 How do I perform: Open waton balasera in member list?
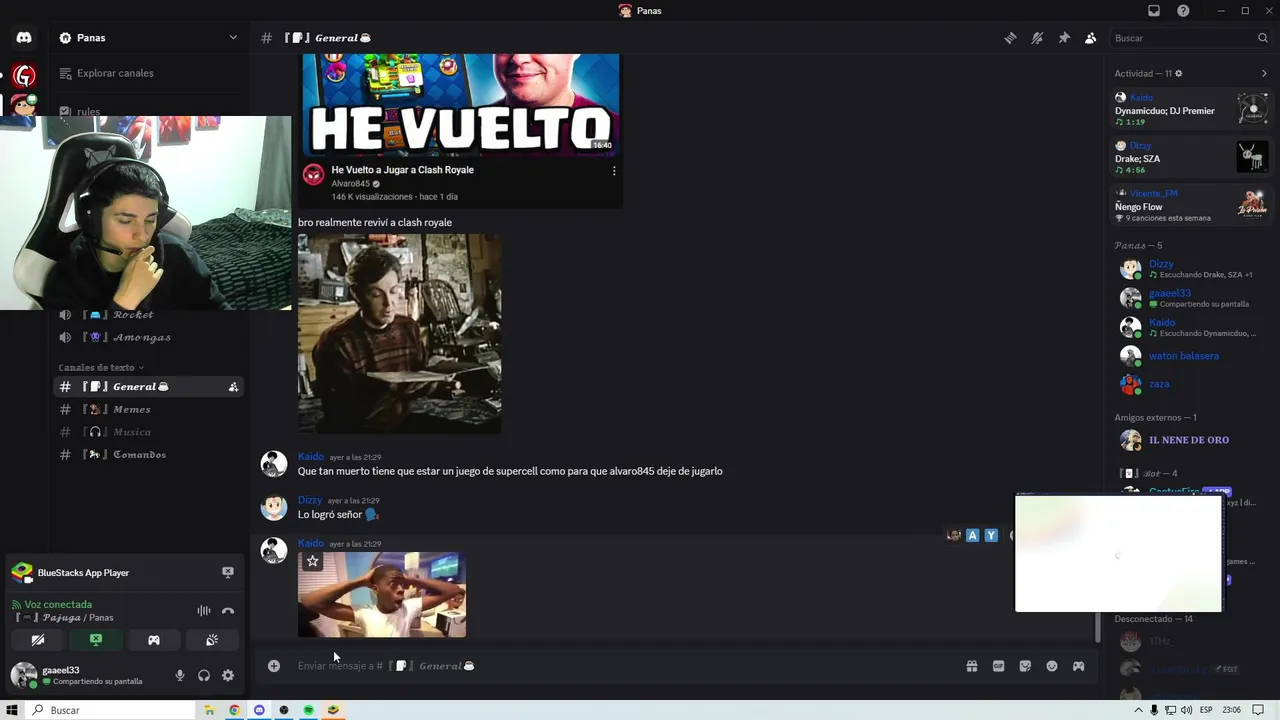coord(1191,356)
